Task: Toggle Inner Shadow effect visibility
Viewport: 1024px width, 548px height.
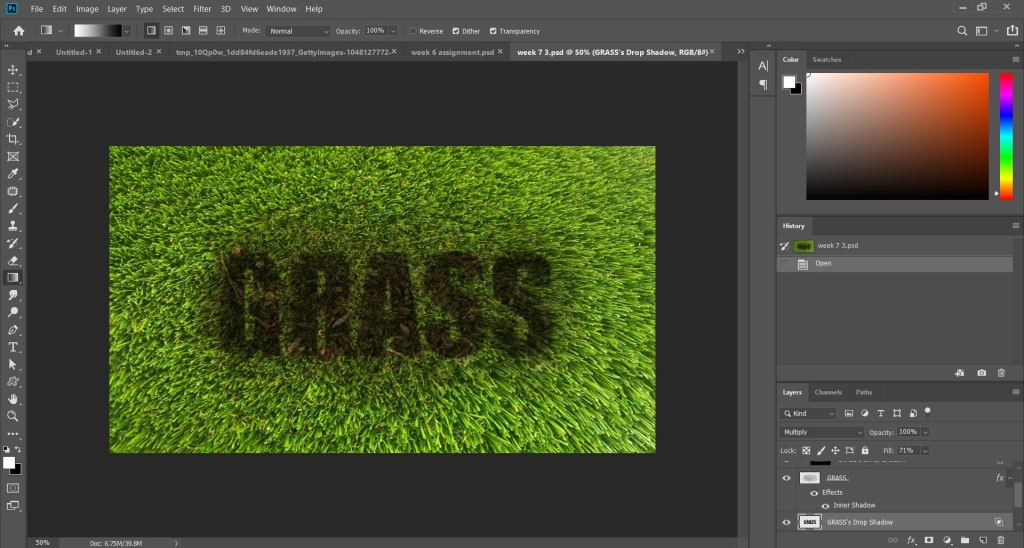Action: click(x=825, y=505)
